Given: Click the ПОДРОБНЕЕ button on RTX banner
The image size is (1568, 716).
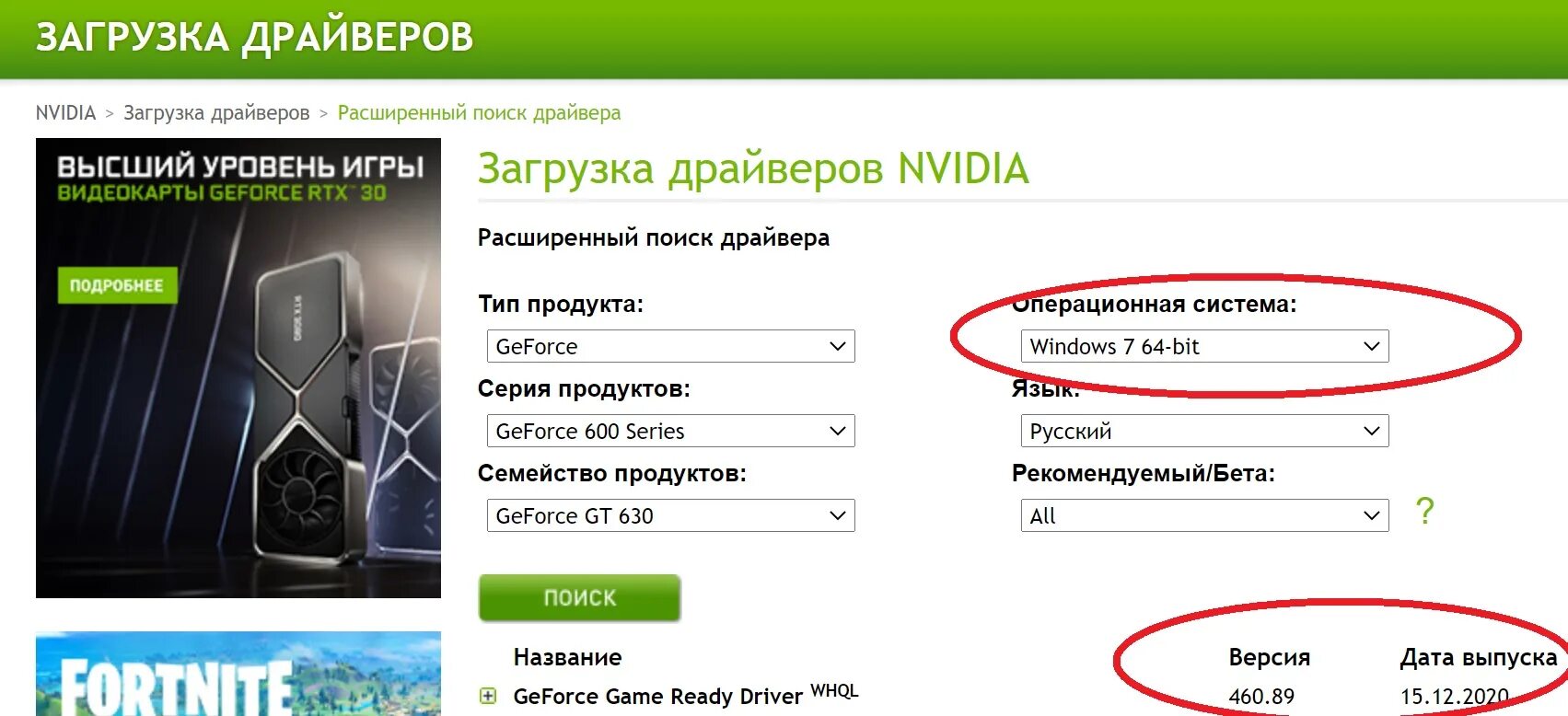Looking at the screenshot, I should click(116, 285).
